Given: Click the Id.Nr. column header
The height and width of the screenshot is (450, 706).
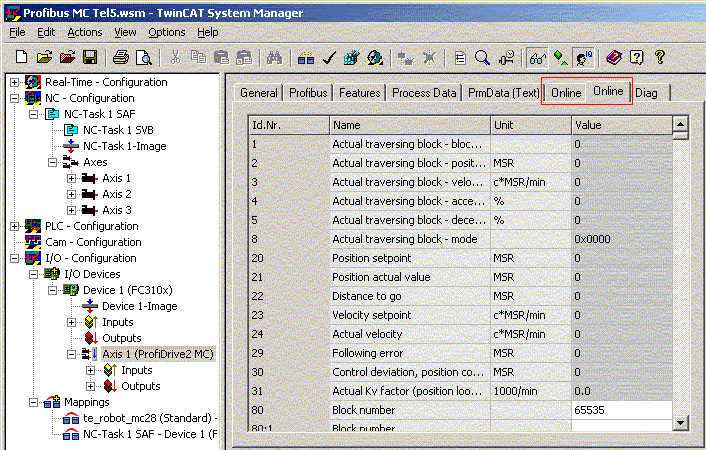Looking at the screenshot, I should coord(289,125).
